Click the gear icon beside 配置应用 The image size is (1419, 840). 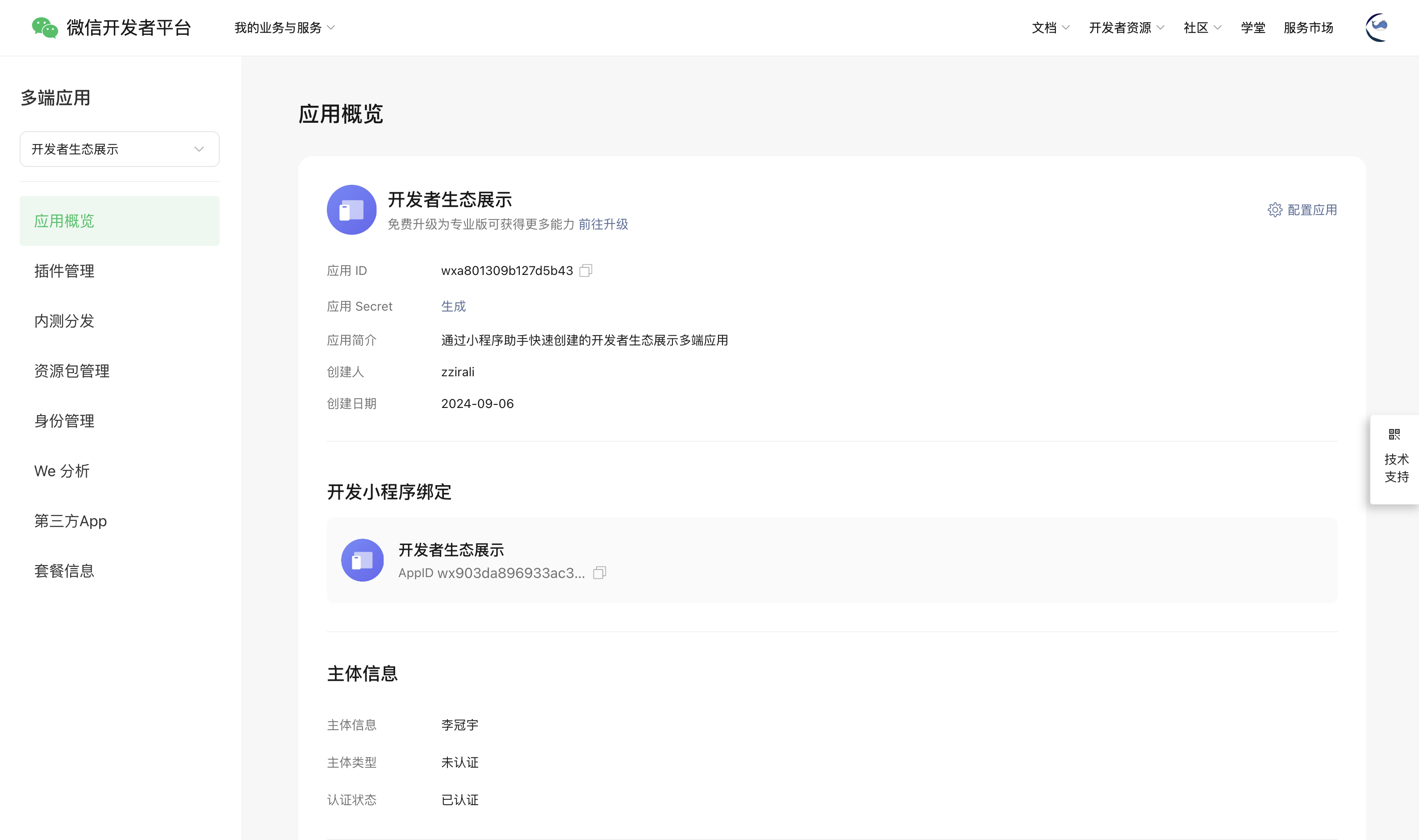[x=1275, y=210]
